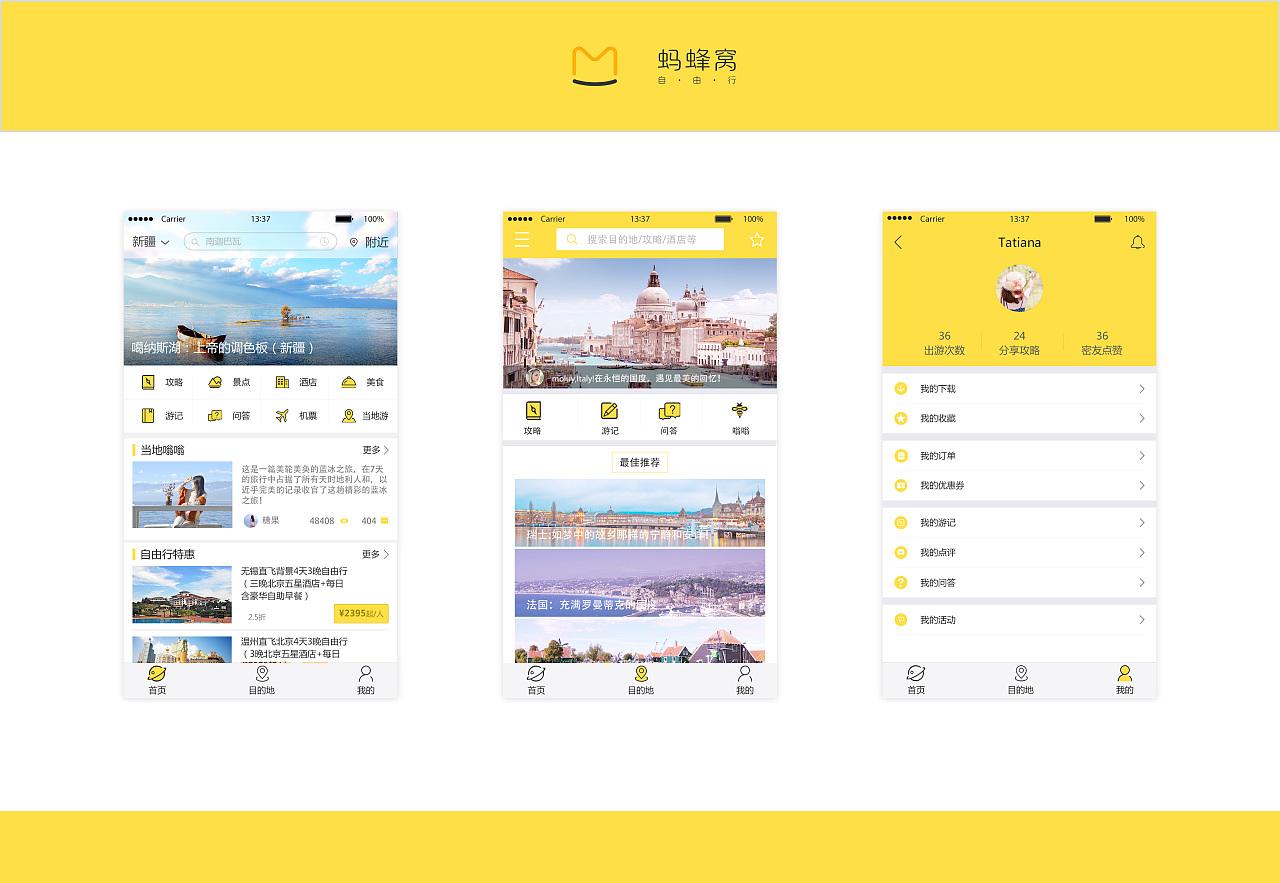Tap the ¥2395起/人 price button
This screenshot has height=883, width=1280.
pos(361,613)
